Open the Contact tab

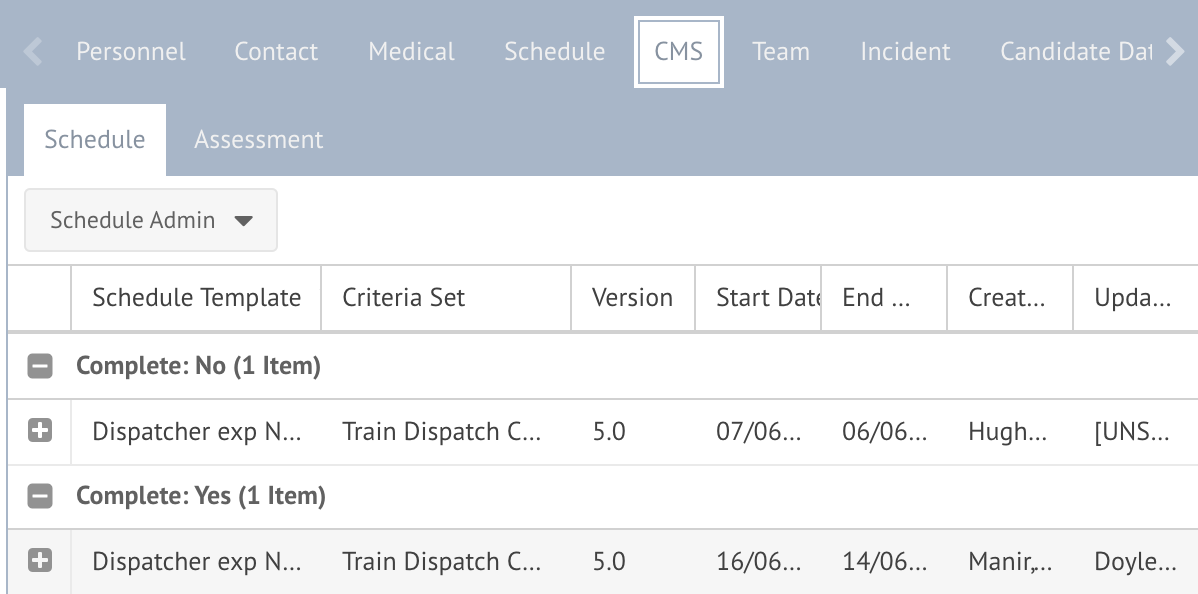point(276,52)
